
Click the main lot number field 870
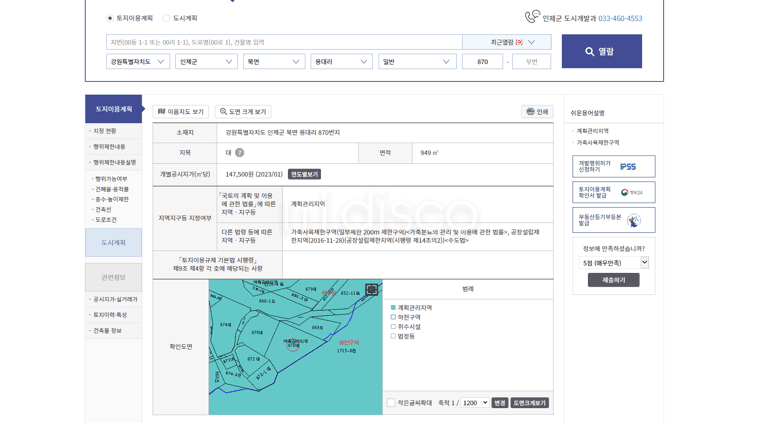[482, 62]
